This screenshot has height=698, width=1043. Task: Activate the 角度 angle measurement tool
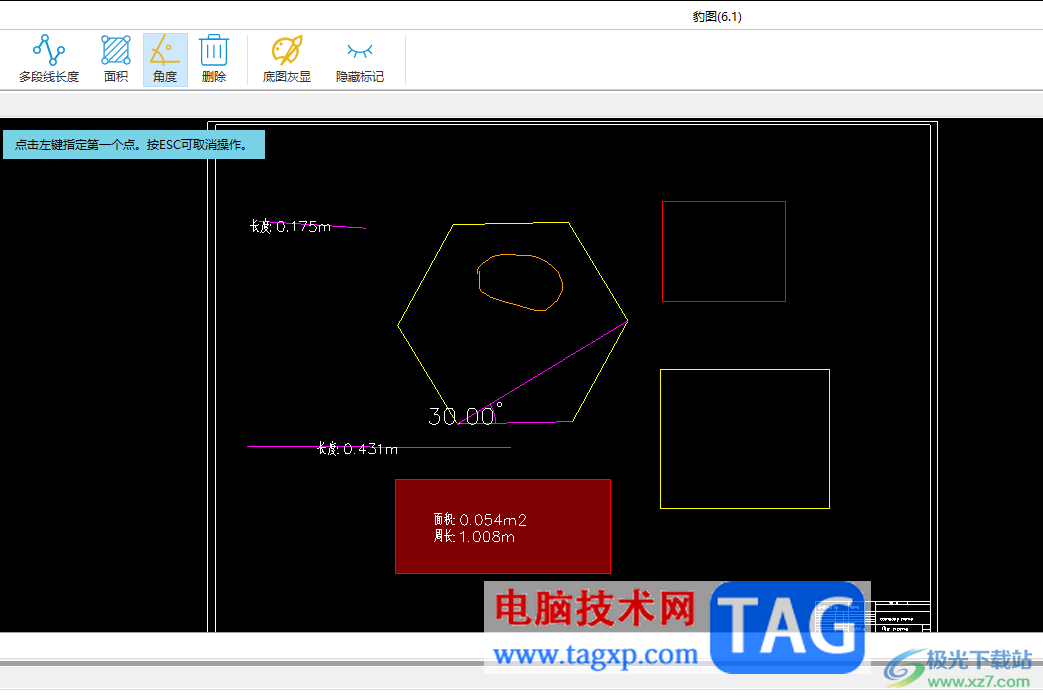pyautogui.click(x=165, y=59)
